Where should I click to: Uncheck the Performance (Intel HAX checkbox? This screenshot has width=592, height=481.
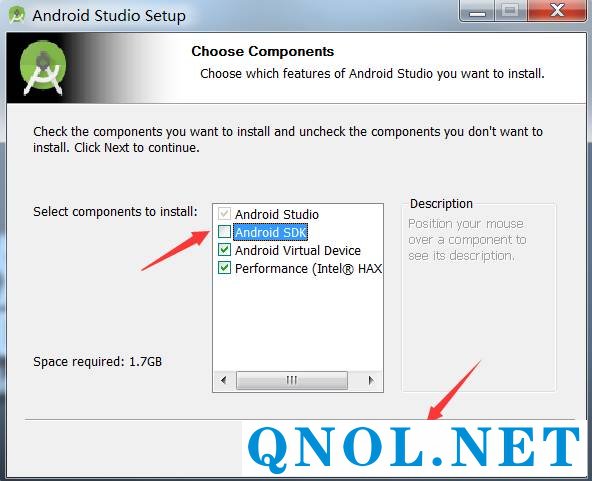[x=224, y=268]
